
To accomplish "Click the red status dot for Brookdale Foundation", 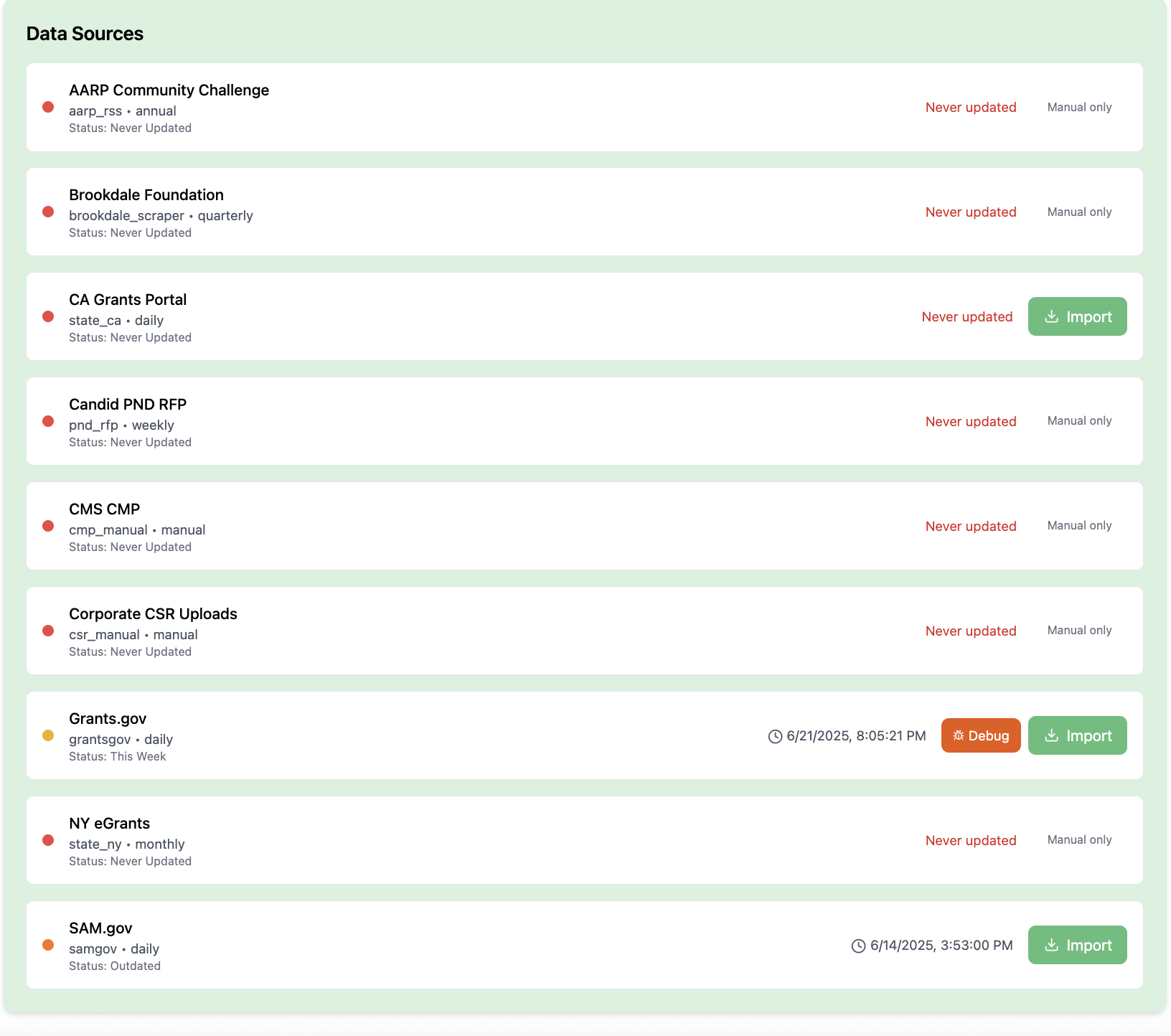I will [x=48, y=212].
